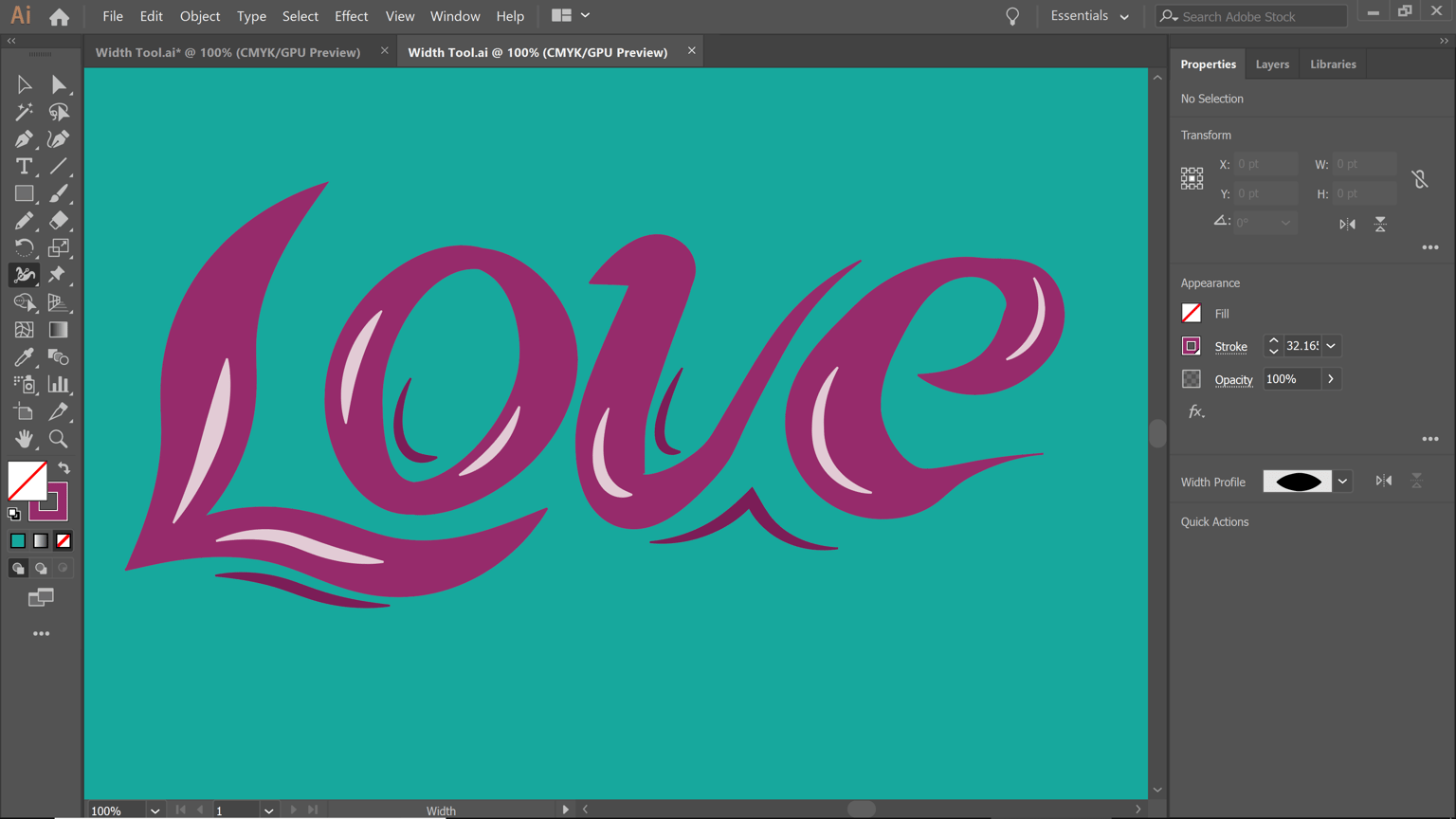Select the Paintbrush tool
Image resolution: width=1456 pixels, height=819 pixels.
pyautogui.click(x=59, y=193)
